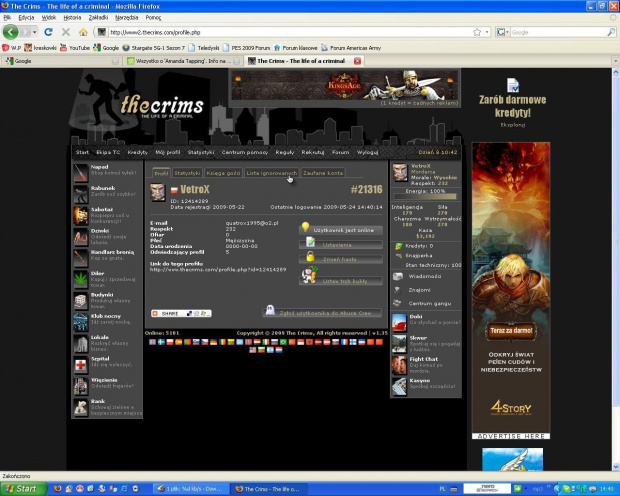620x496 pixels.
Task: Open the Bank icon
Action: coord(81,407)
